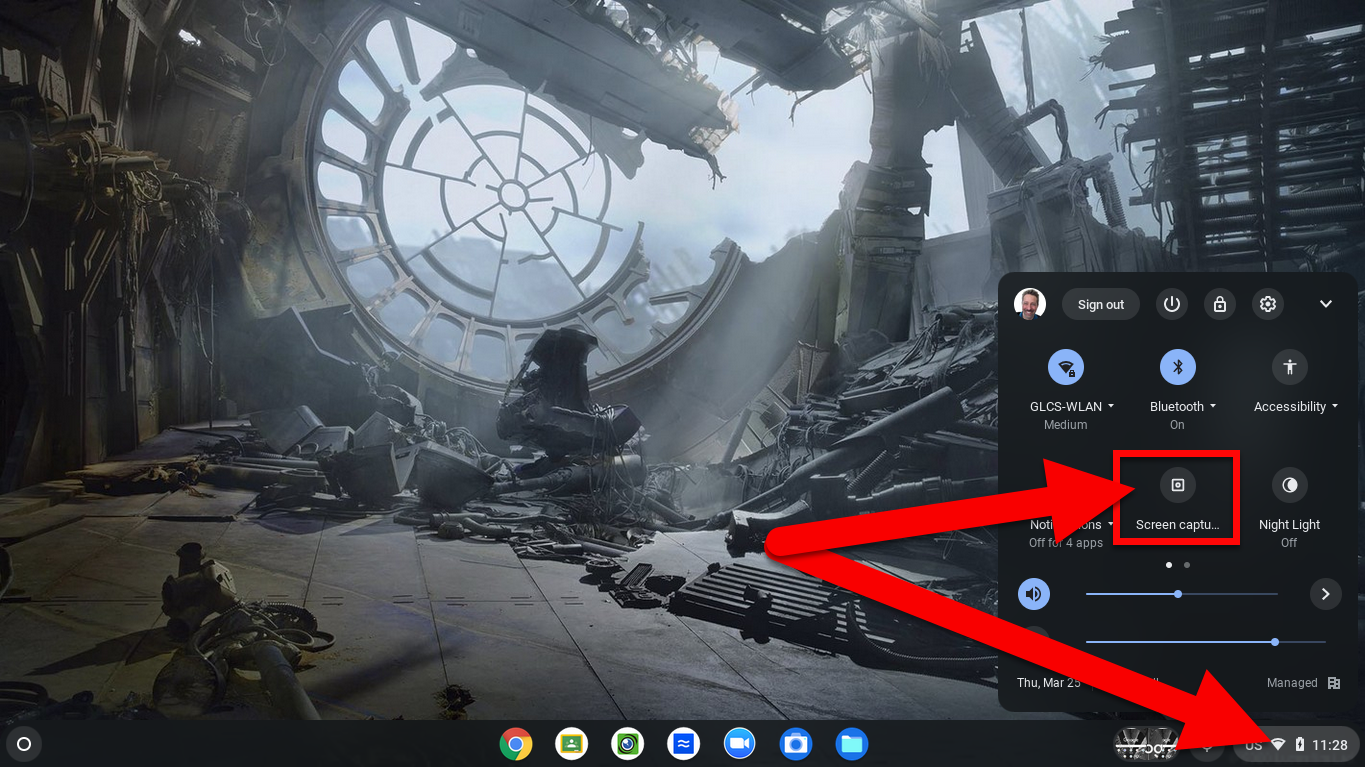Open Accessibility options icon

click(x=1290, y=367)
